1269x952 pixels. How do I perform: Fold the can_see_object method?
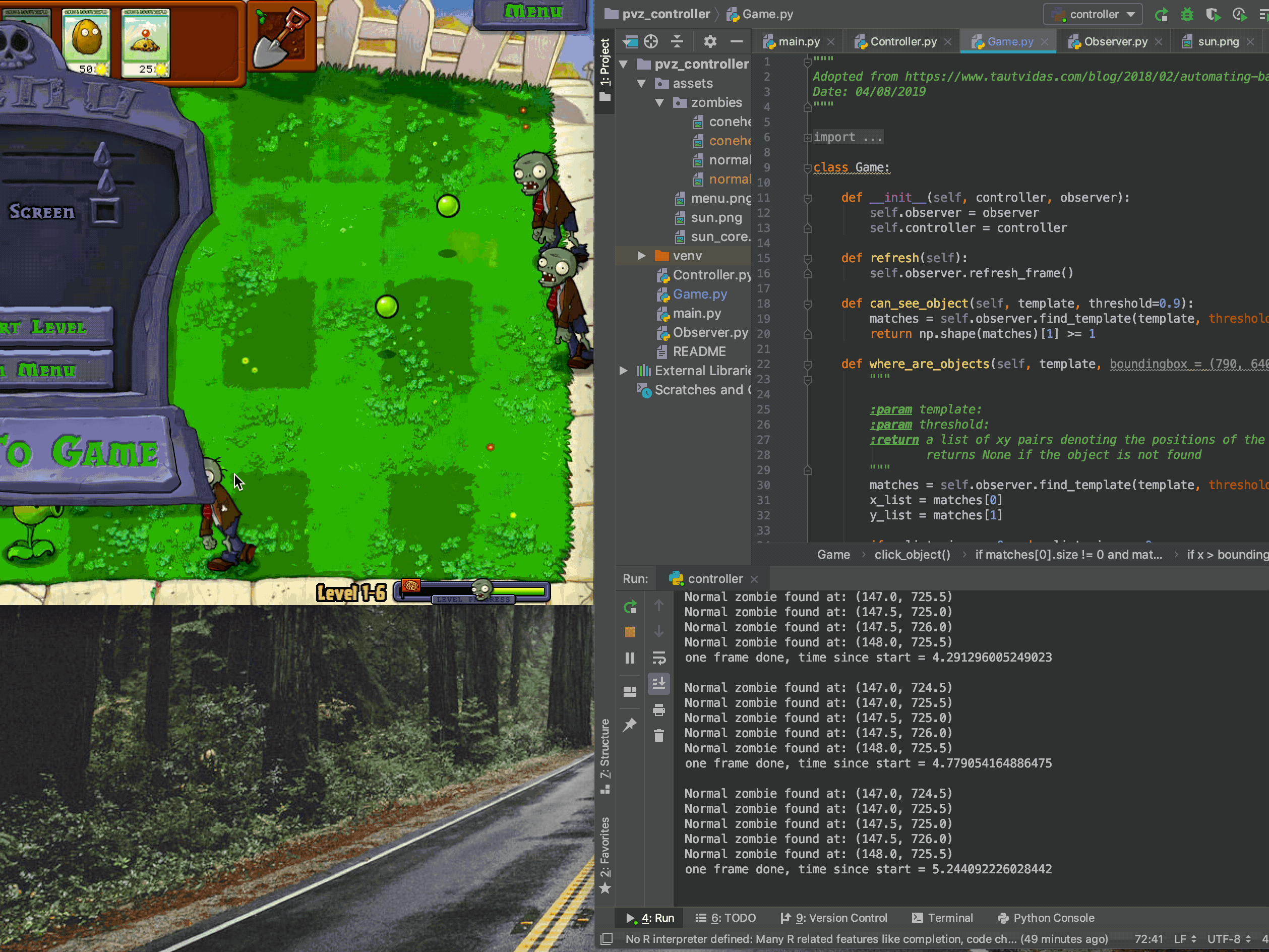(807, 304)
